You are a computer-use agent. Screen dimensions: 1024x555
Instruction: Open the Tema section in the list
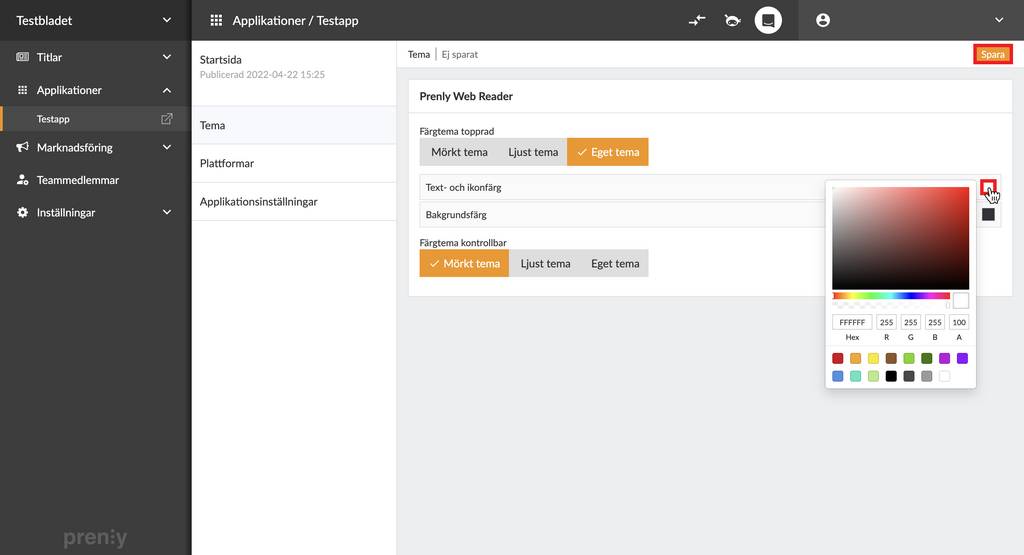pyautogui.click(x=294, y=125)
